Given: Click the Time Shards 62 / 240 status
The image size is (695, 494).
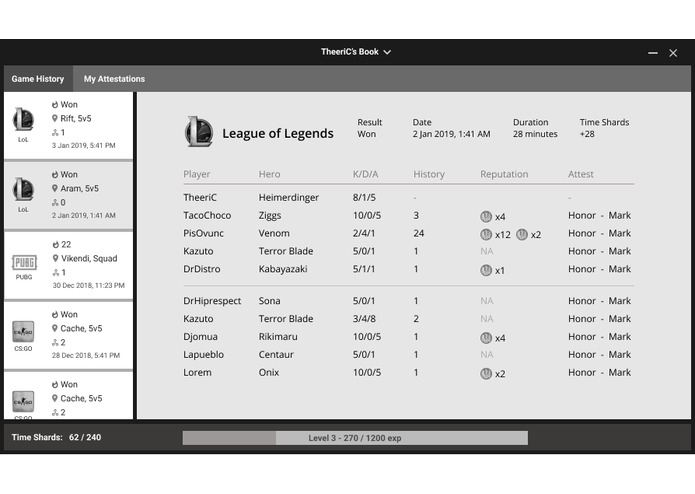Looking at the screenshot, I should pos(56,437).
